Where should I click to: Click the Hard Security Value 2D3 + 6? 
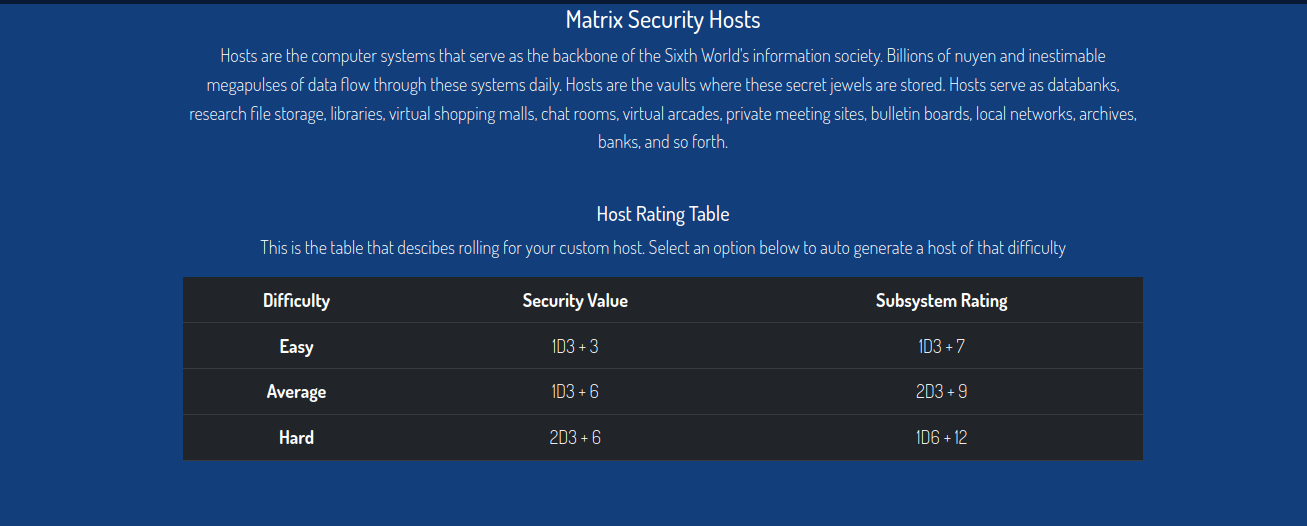coord(575,438)
